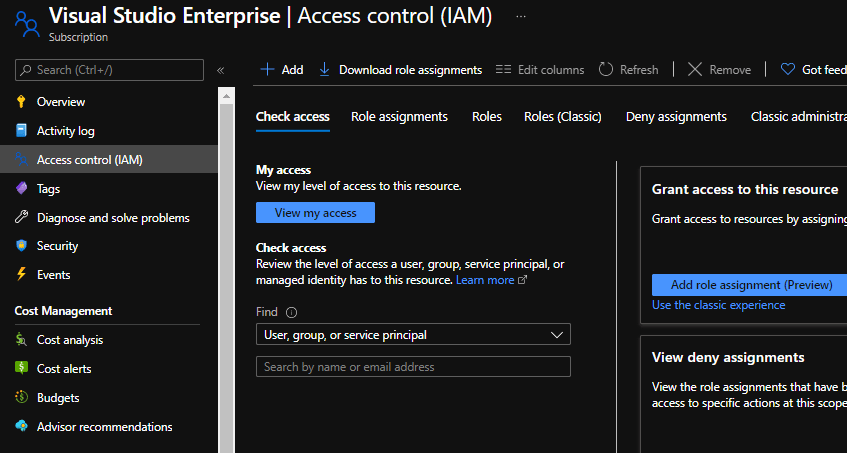
Task: Open Security via its shield icon
Action: click(21, 246)
